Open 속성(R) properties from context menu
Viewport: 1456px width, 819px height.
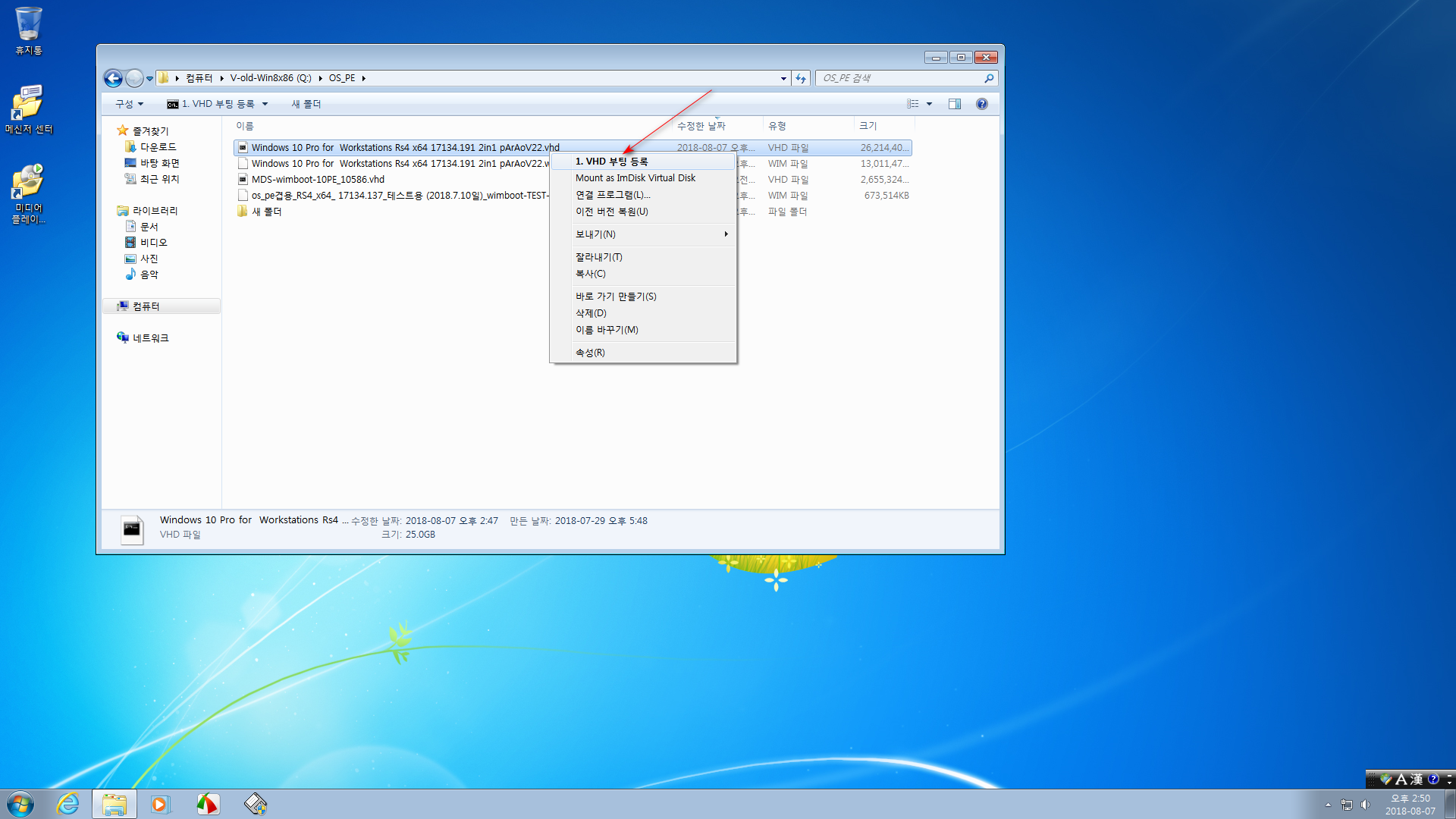[x=643, y=353]
